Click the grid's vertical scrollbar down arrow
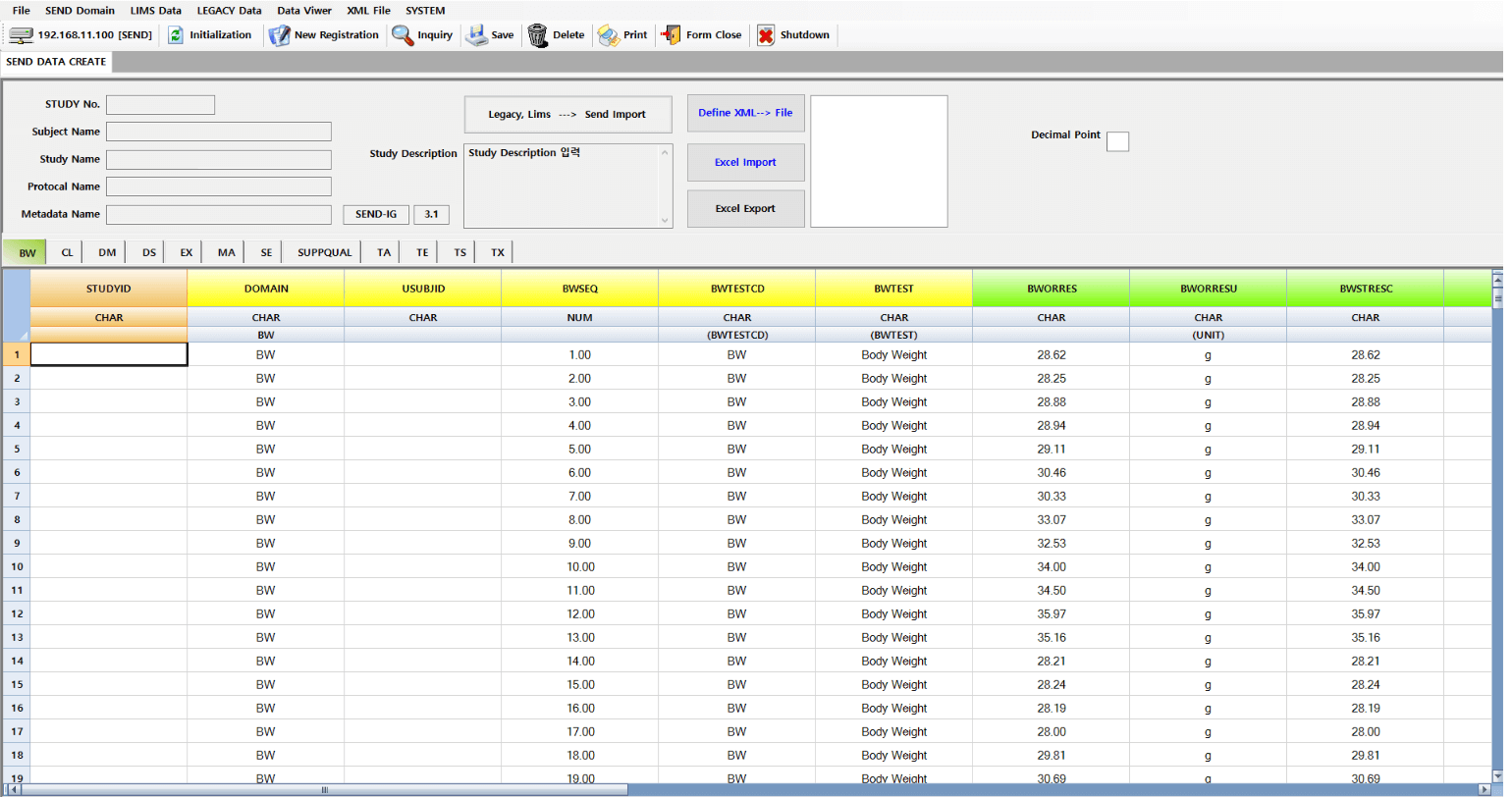The image size is (1512, 797). 1497,776
